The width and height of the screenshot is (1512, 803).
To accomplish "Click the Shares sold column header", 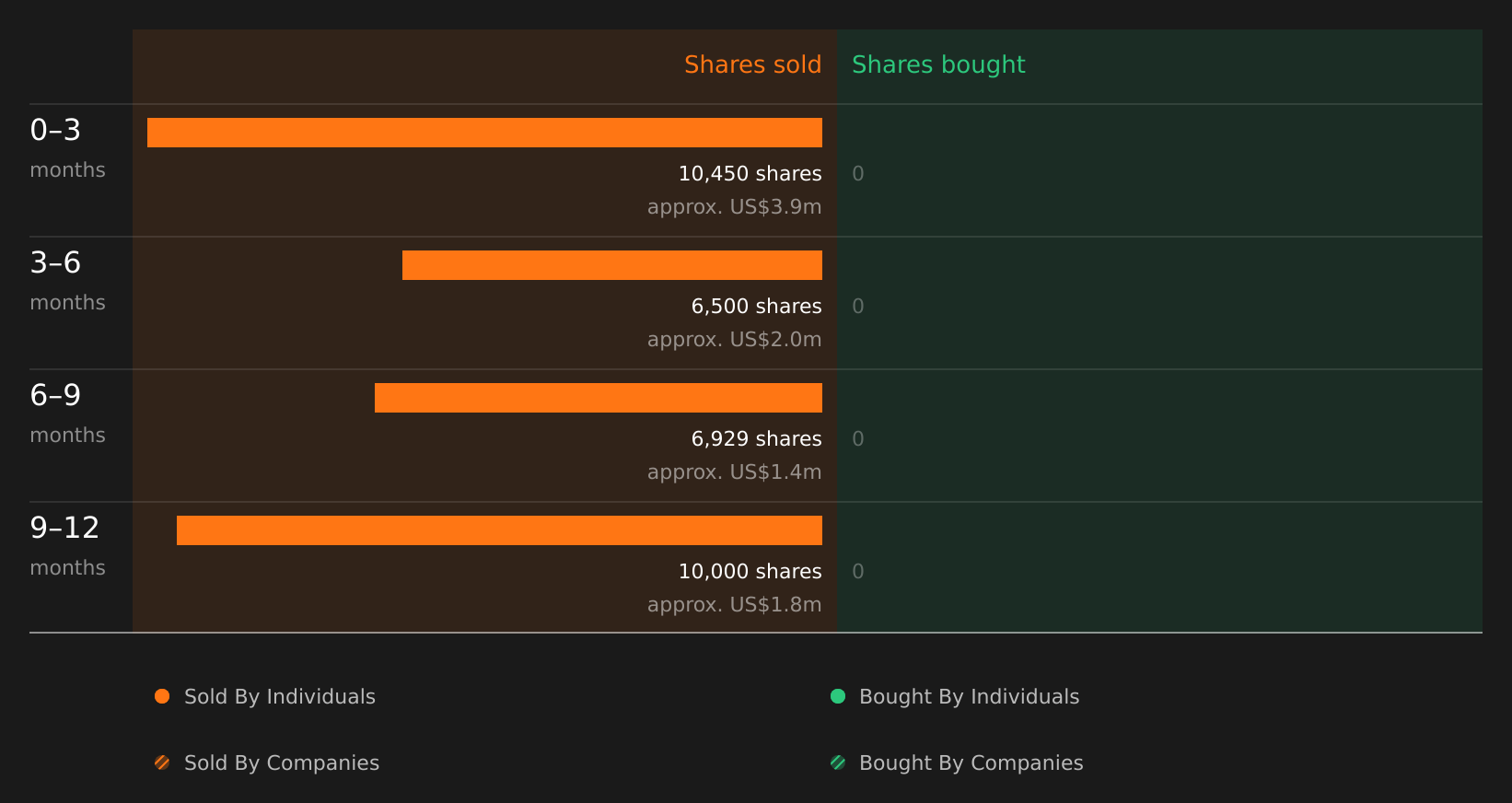I will pos(752,64).
